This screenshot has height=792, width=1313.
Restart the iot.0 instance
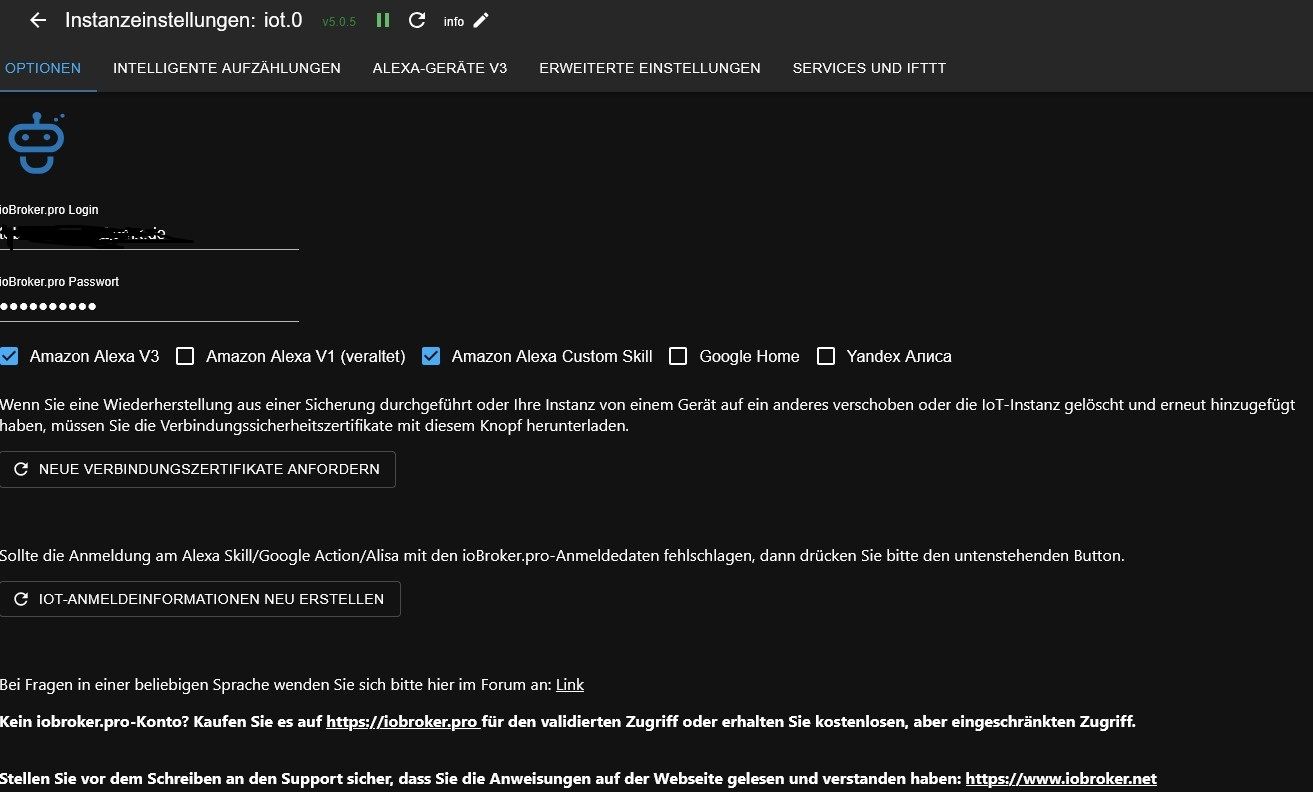[417, 20]
